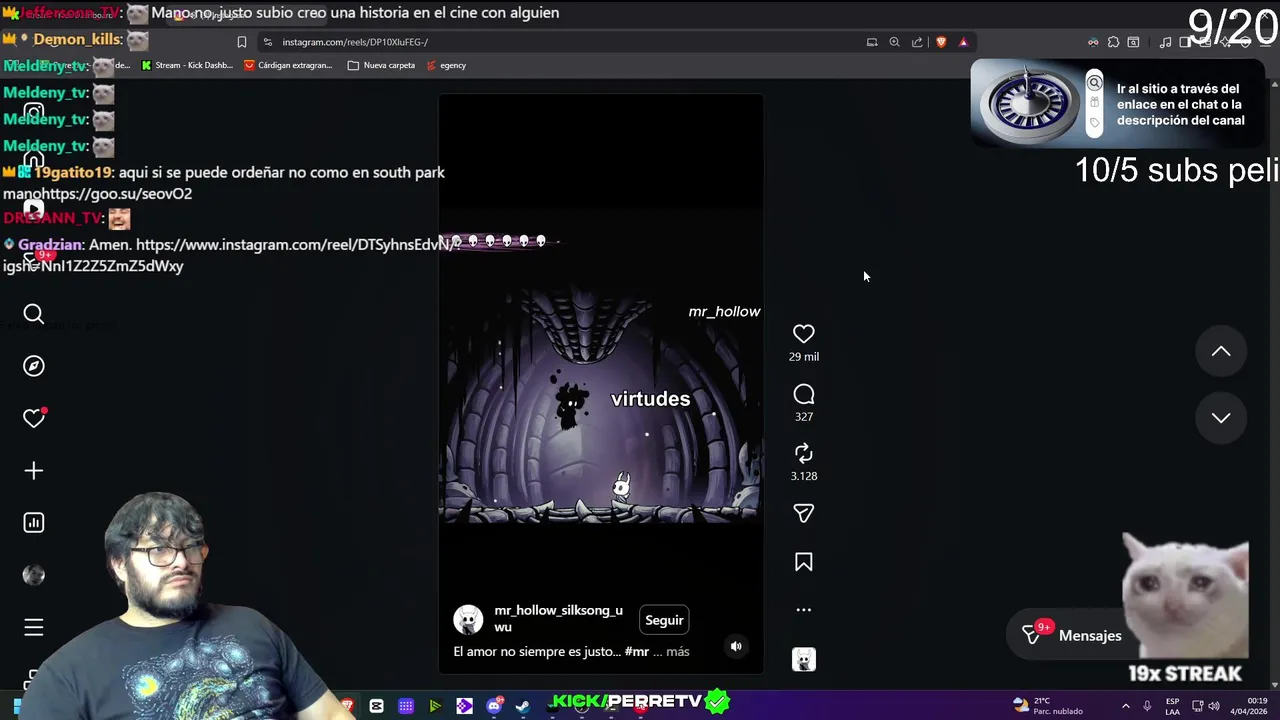Go to the previous reel with up chevron
Viewport: 1280px width, 720px height.
[1221, 351]
